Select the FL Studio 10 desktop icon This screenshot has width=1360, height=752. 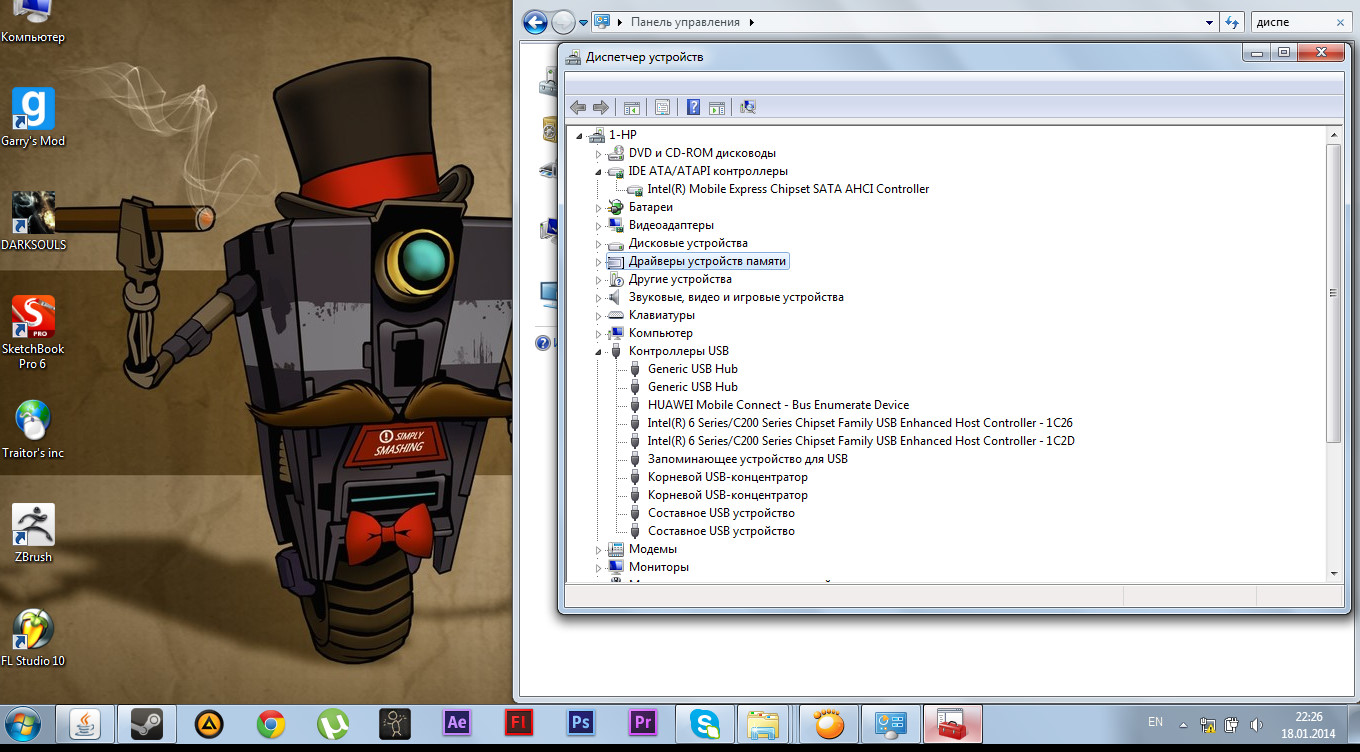point(33,637)
